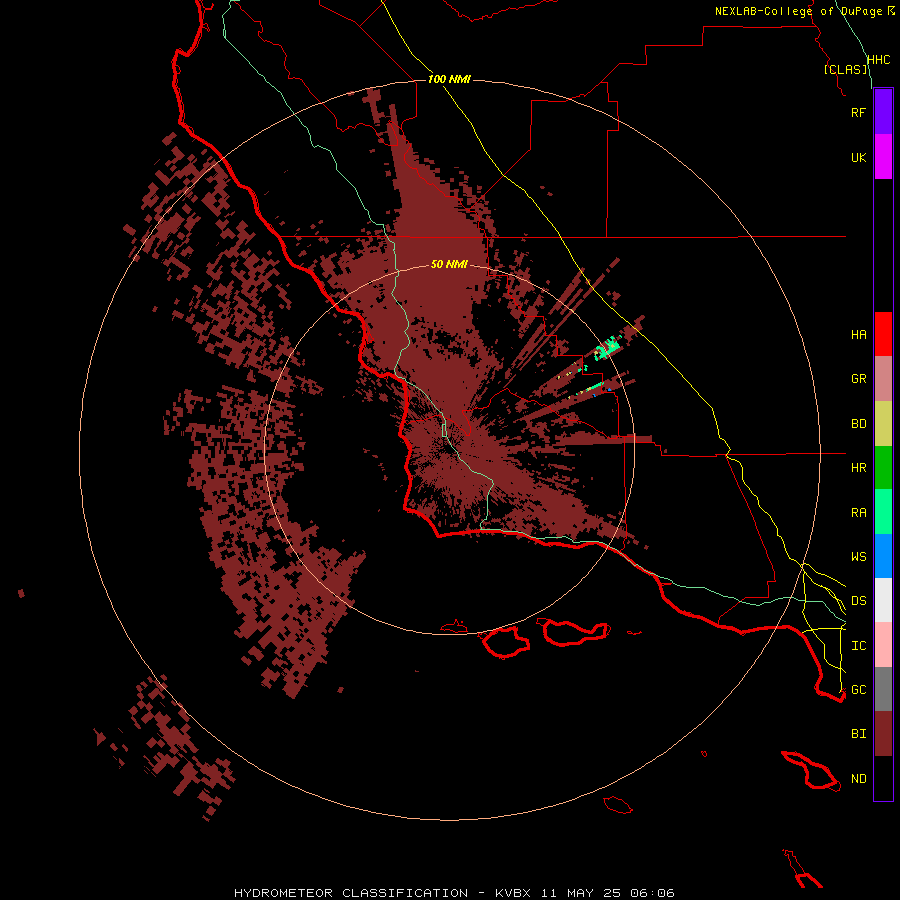
Task: Click the UK legend label
Action: pos(858,157)
